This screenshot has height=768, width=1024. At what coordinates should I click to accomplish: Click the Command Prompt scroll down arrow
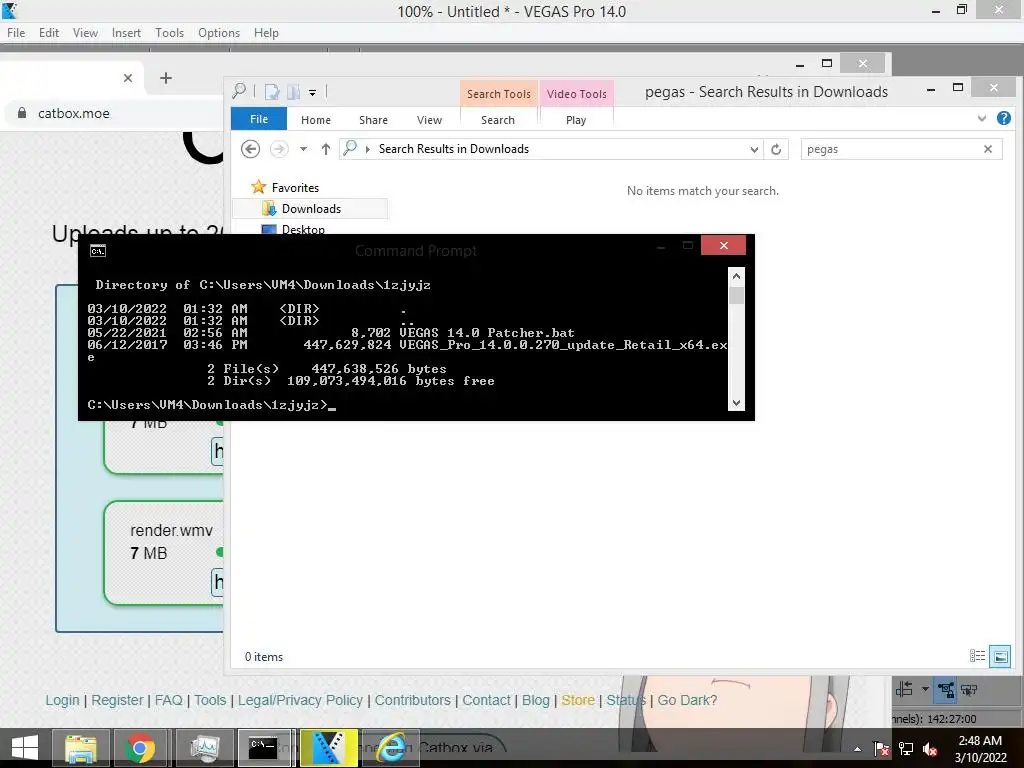(737, 403)
